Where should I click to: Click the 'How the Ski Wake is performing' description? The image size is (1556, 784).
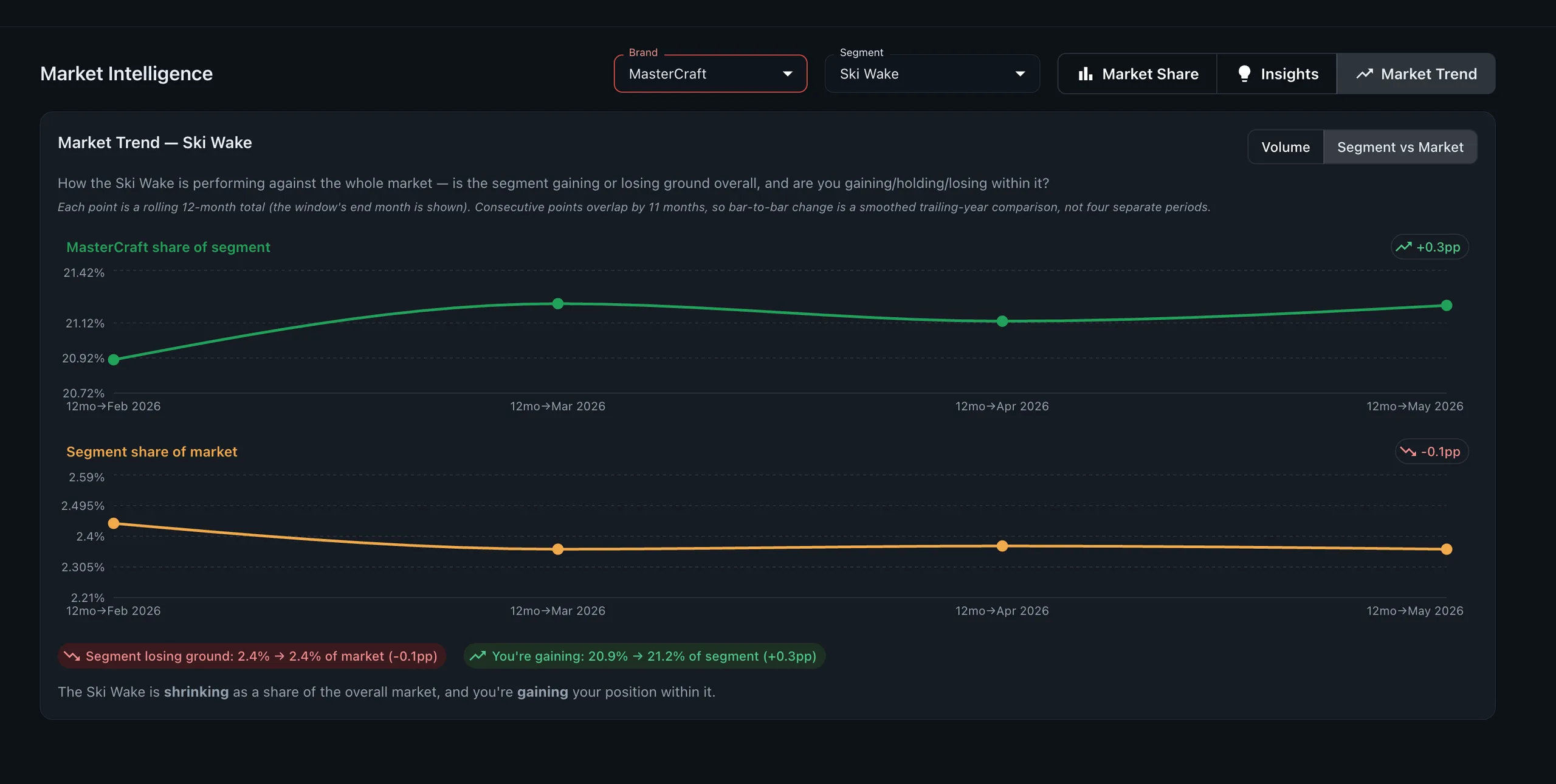(553, 183)
